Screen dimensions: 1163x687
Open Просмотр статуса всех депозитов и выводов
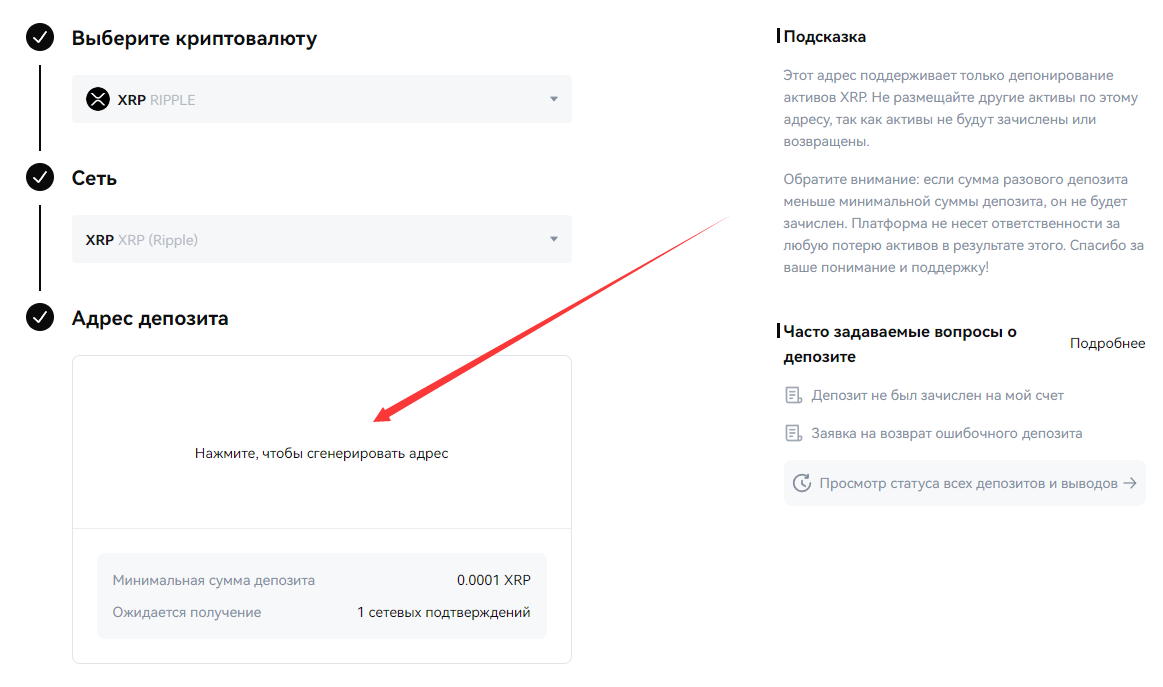(x=967, y=483)
